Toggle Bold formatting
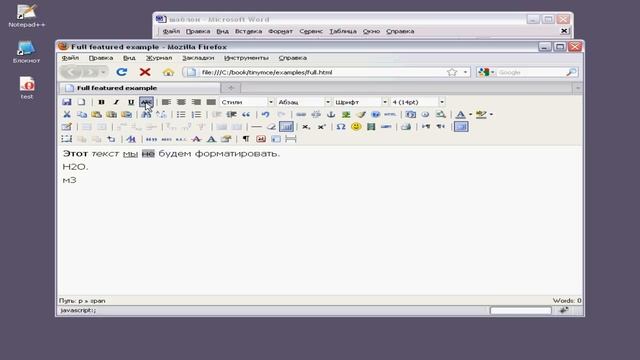This screenshot has height=360, width=640. pos(101,102)
